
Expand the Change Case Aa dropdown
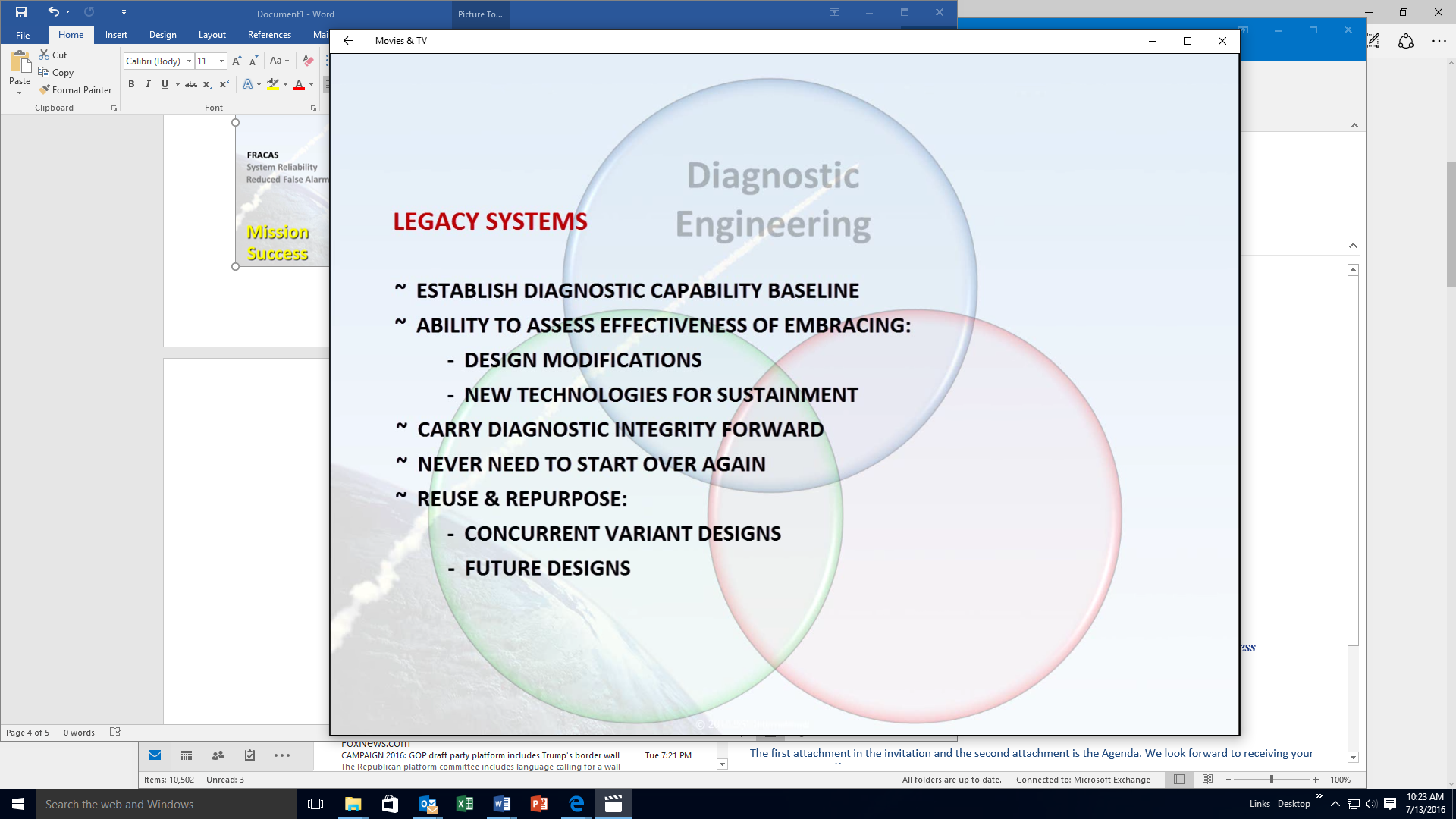coord(279,61)
